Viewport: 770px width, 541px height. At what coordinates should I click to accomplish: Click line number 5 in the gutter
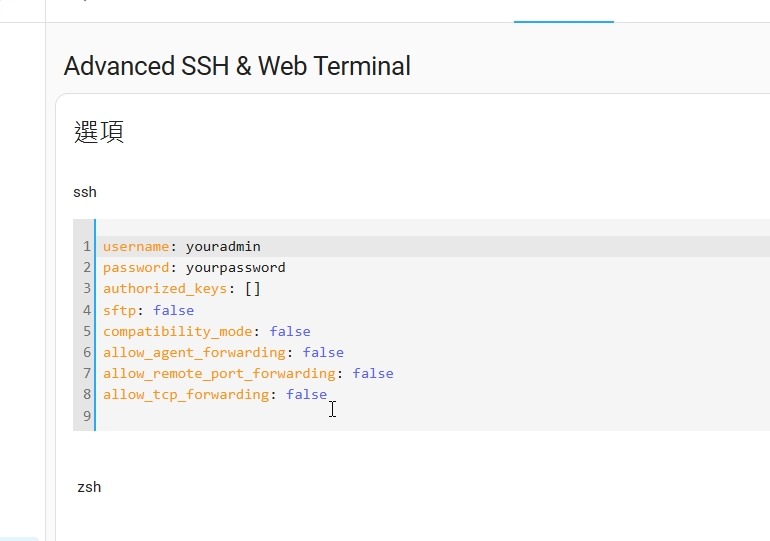(x=87, y=331)
